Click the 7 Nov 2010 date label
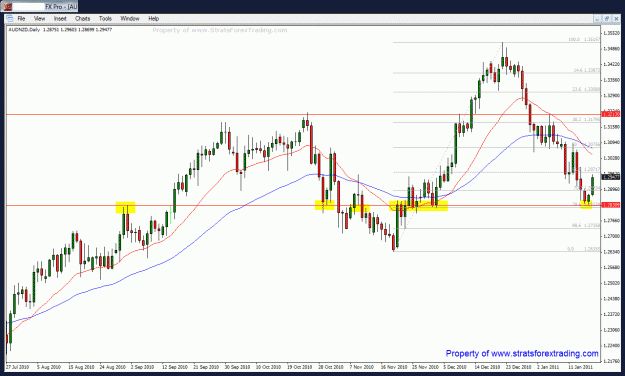The image size is (625, 376). click(362, 367)
